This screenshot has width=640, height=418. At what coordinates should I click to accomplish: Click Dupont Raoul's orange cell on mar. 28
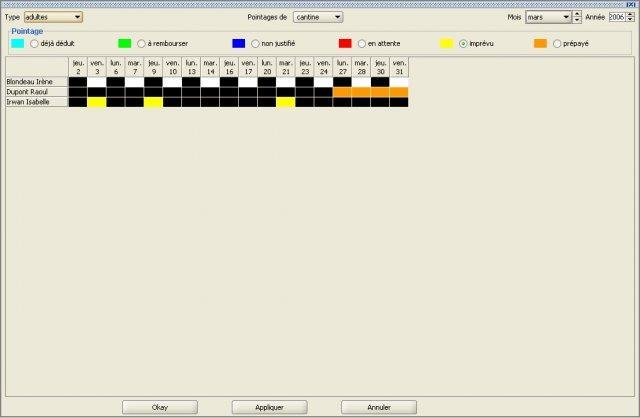(362, 92)
